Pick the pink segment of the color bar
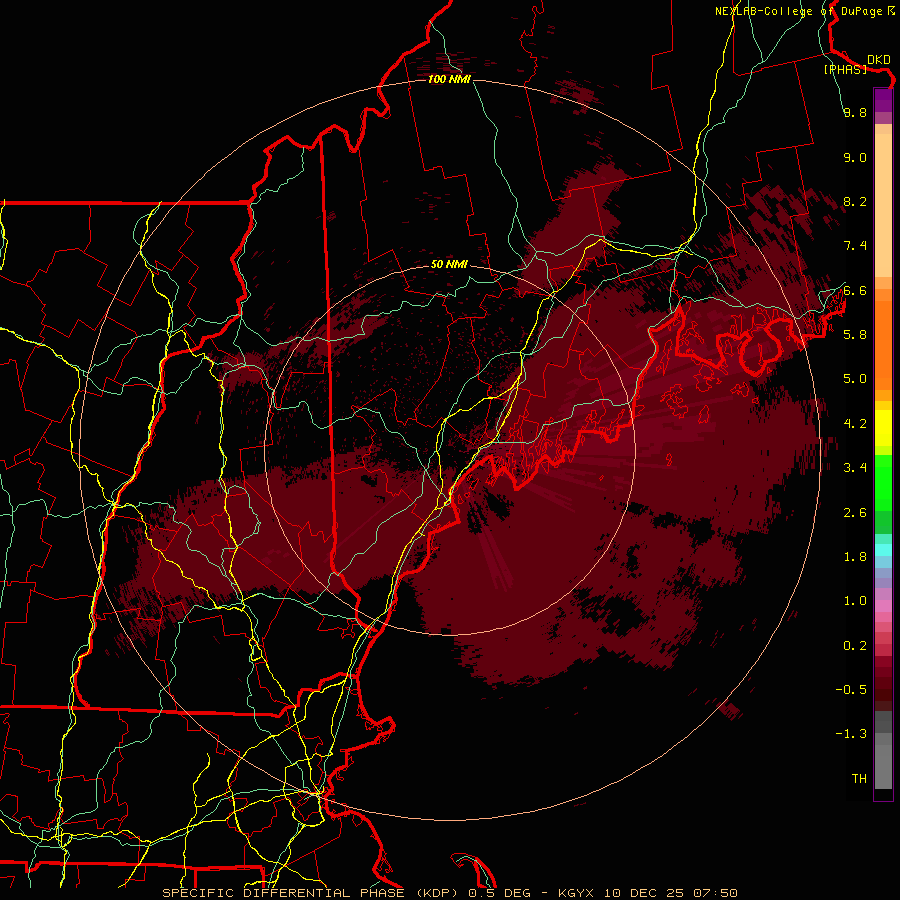 tap(883, 606)
